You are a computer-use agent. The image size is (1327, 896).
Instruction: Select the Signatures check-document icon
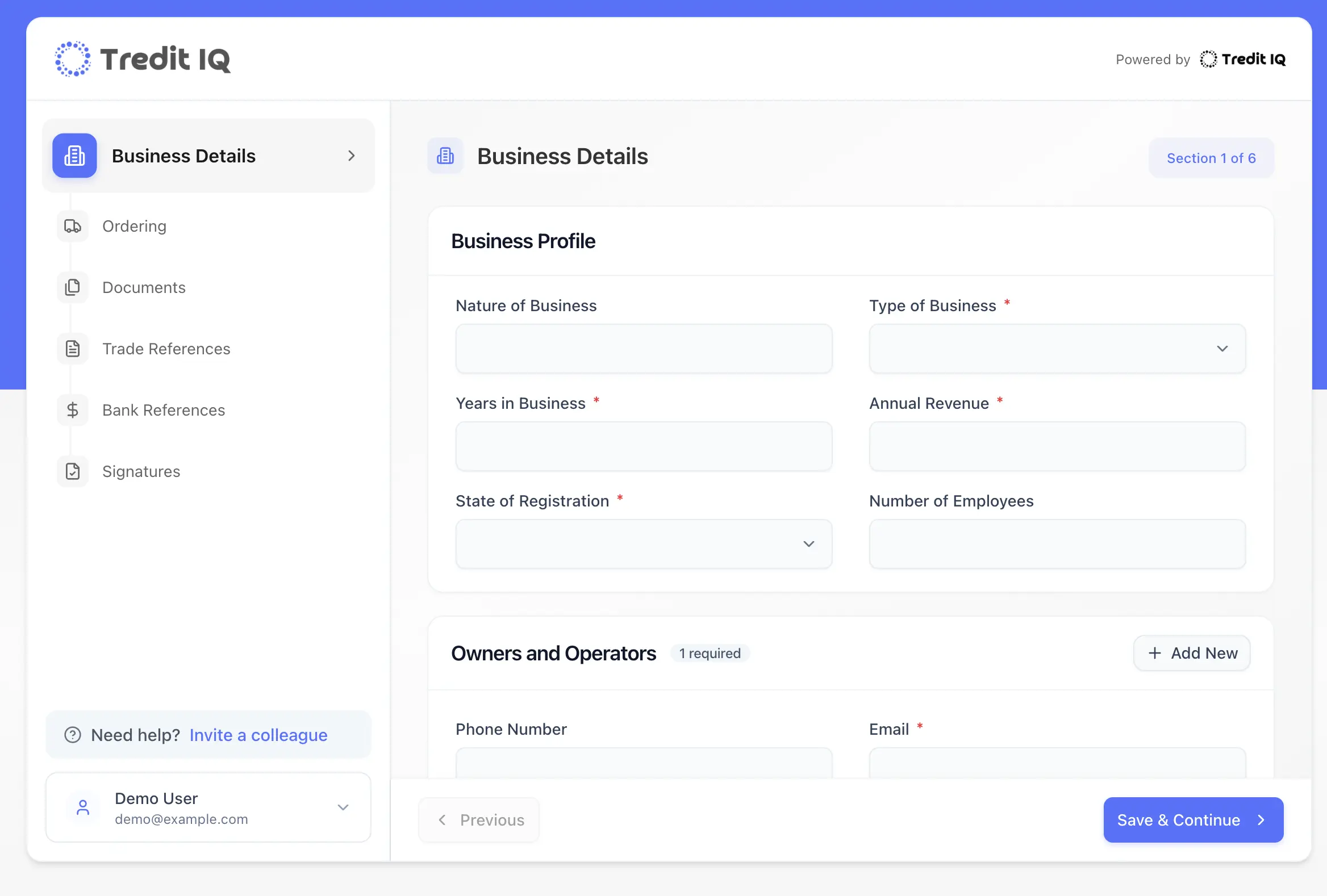click(x=73, y=471)
